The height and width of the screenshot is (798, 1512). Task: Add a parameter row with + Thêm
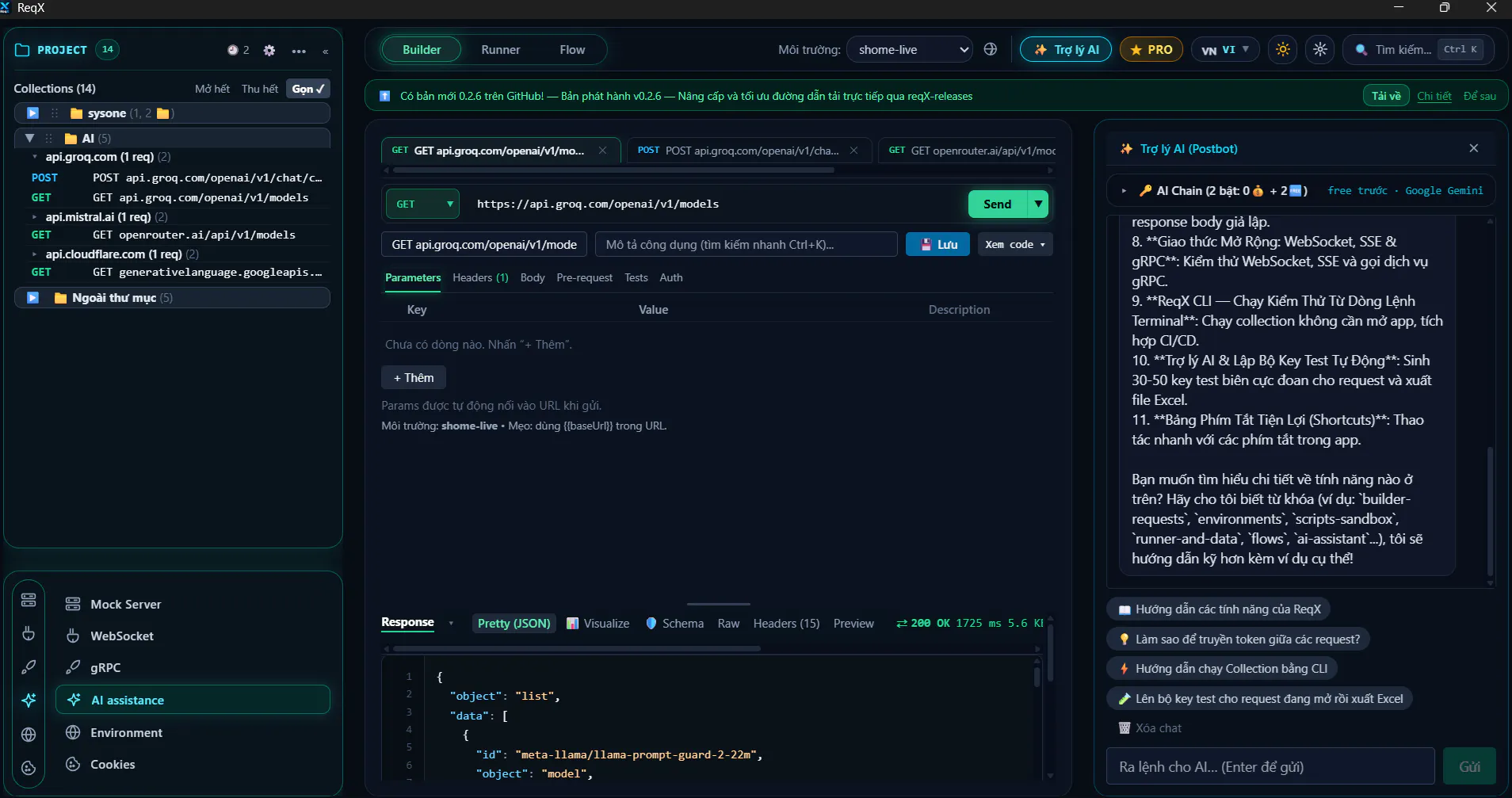pos(414,378)
